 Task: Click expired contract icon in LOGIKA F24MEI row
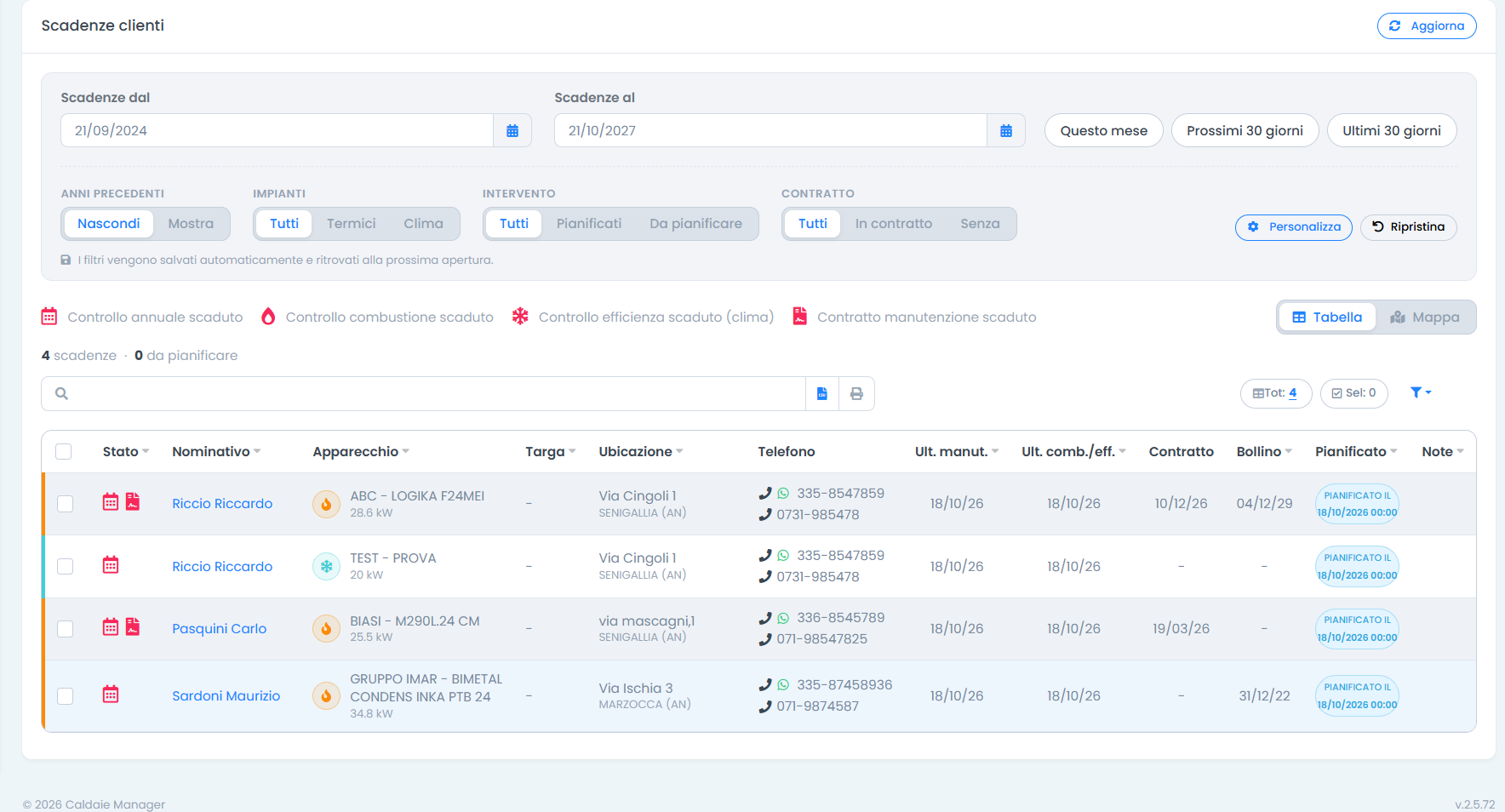(x=133, y=502)
